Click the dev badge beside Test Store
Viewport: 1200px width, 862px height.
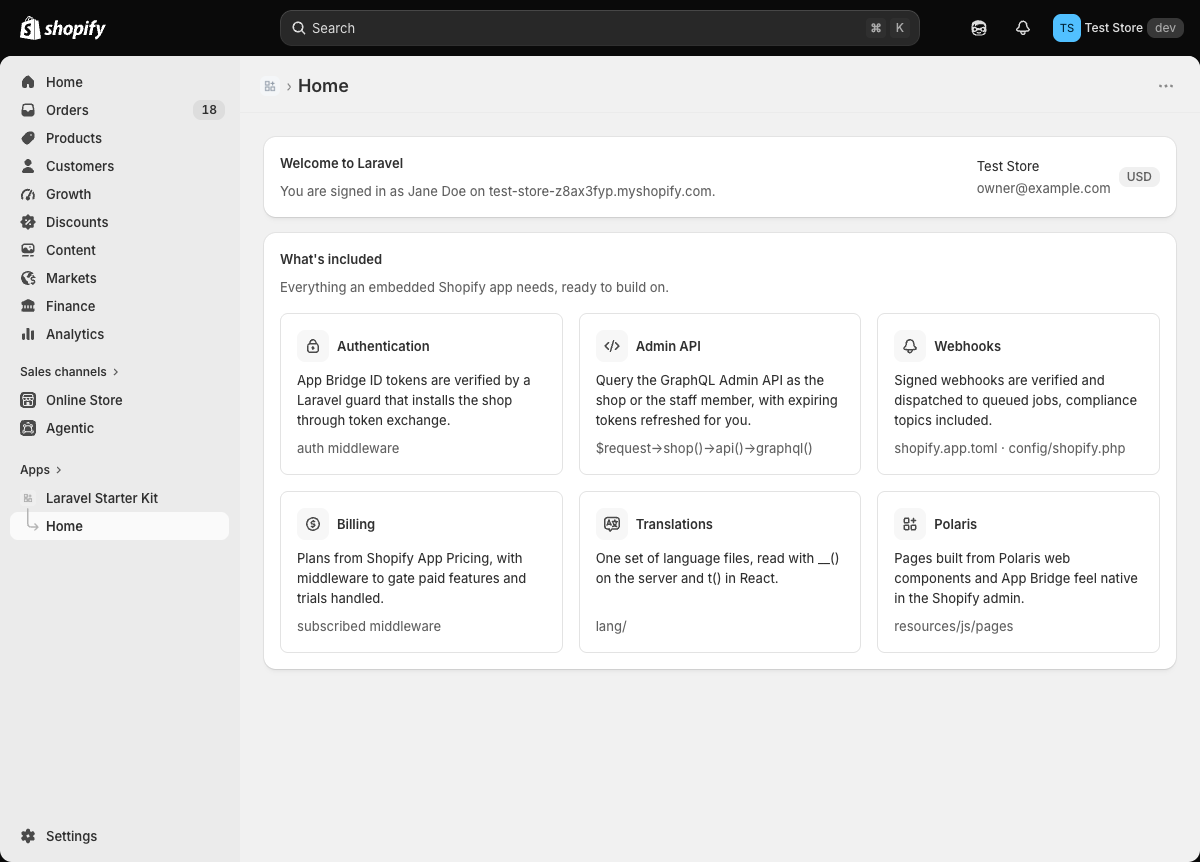click(1165, 28)
